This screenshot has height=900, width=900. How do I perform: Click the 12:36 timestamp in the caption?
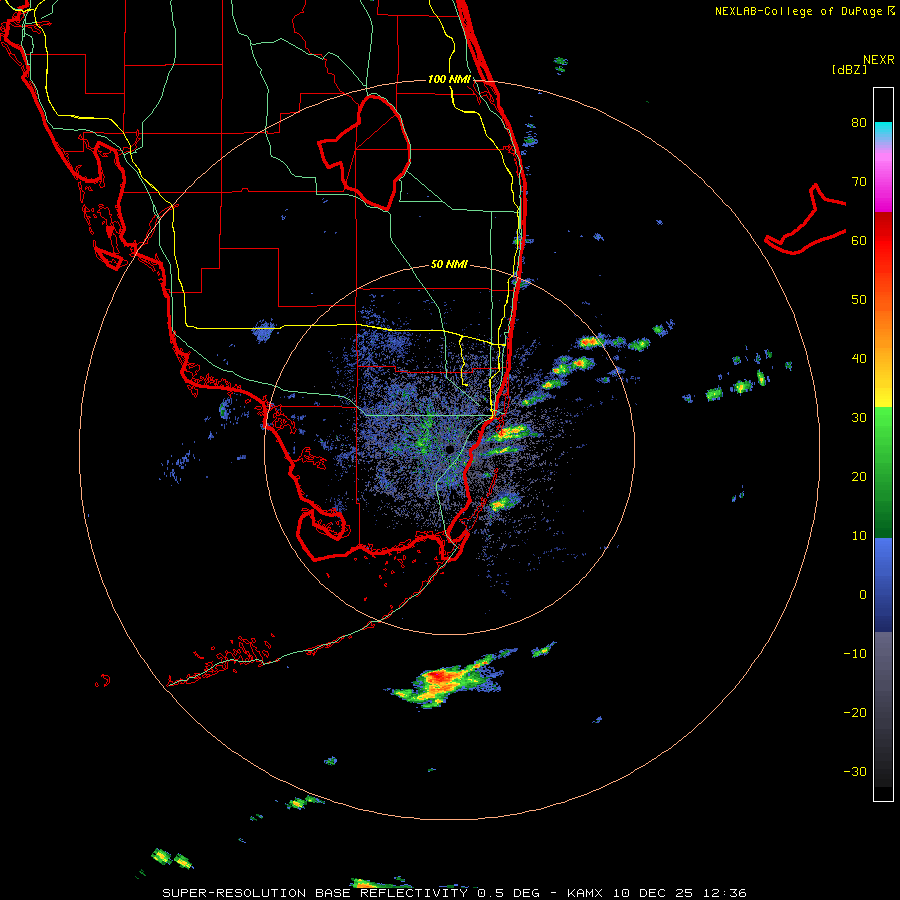tap(726, 893)
